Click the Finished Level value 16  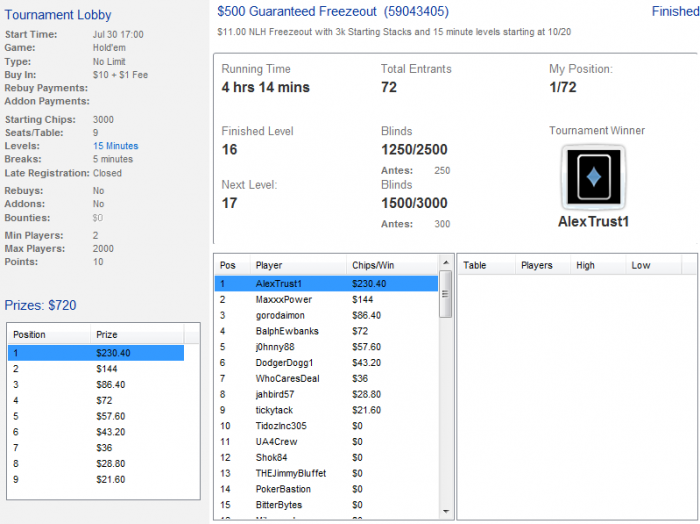click(229, 150)
